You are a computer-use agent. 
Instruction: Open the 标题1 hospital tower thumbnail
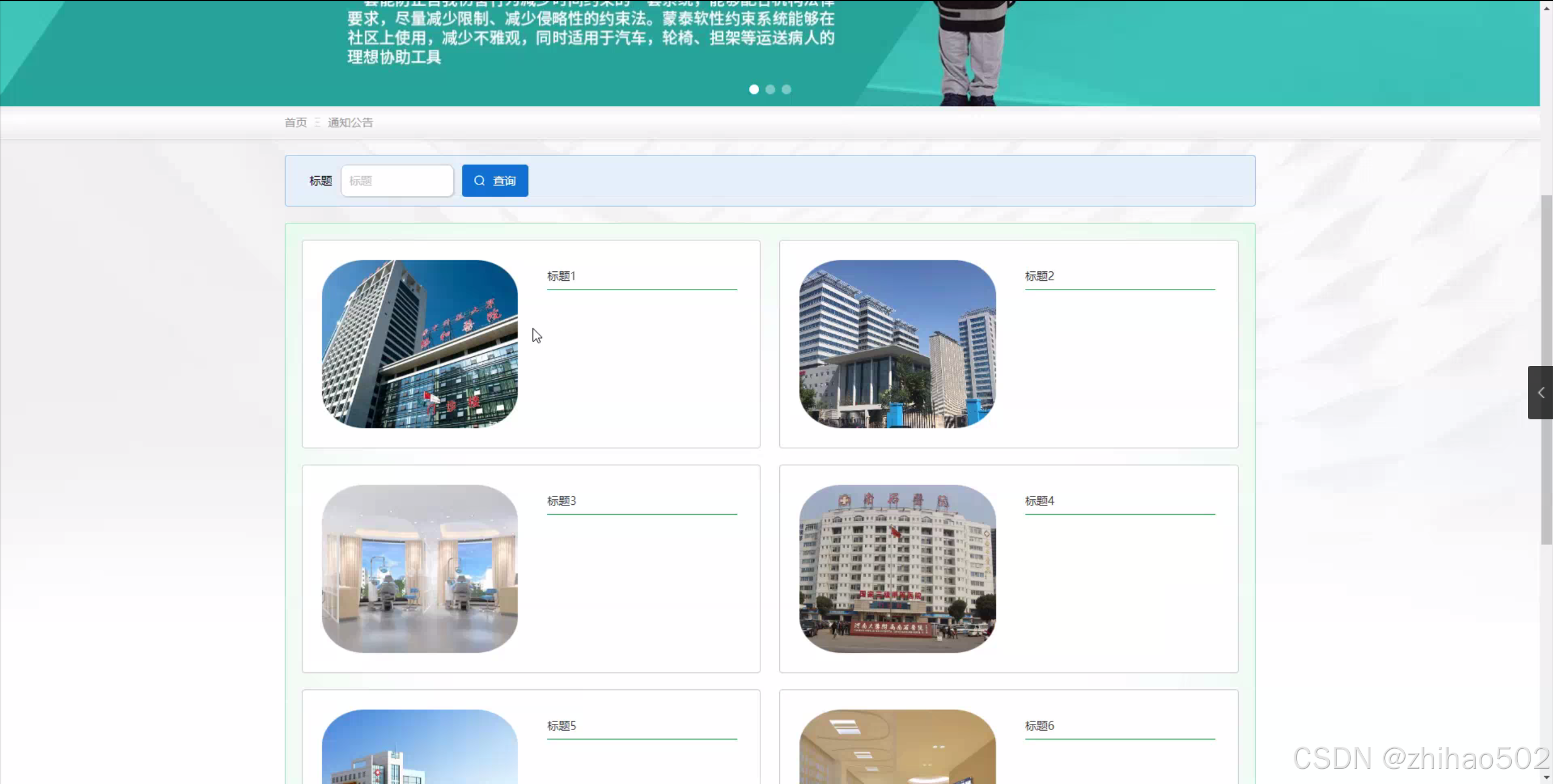pos(419,344)
